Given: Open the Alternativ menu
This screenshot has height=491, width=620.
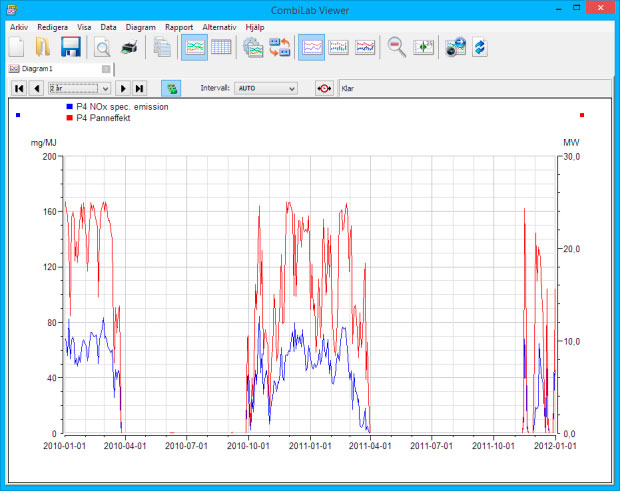Looking at the screenshot, I should pyautogui.click(x=219, y=27).
